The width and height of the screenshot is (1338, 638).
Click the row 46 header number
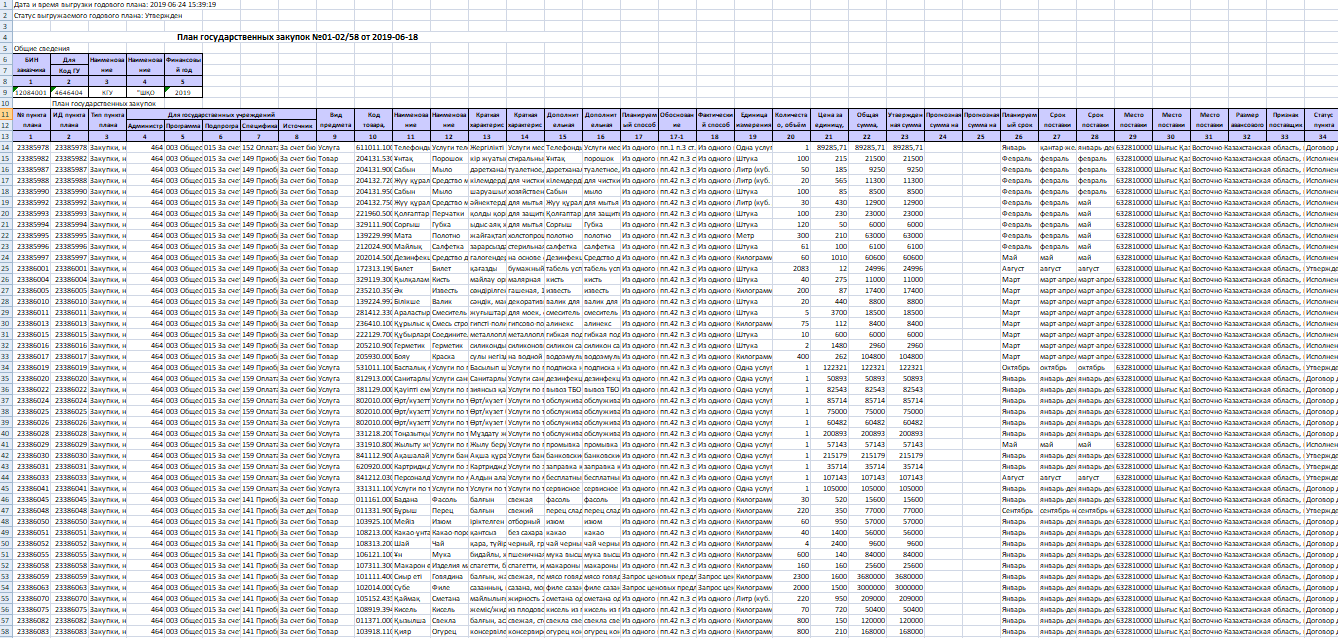pos(6,499)
